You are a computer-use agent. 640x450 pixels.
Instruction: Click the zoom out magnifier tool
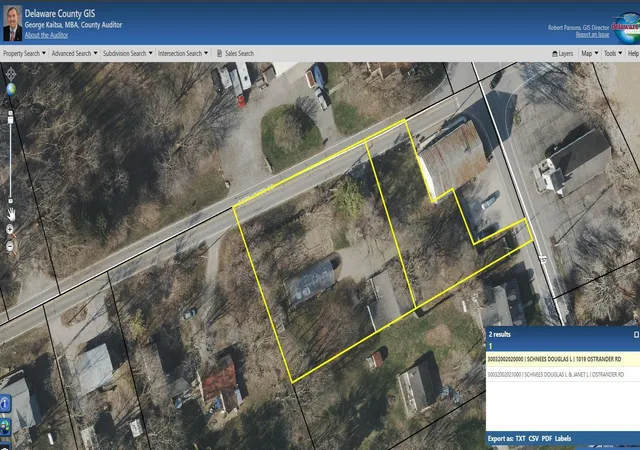point(10,246)
